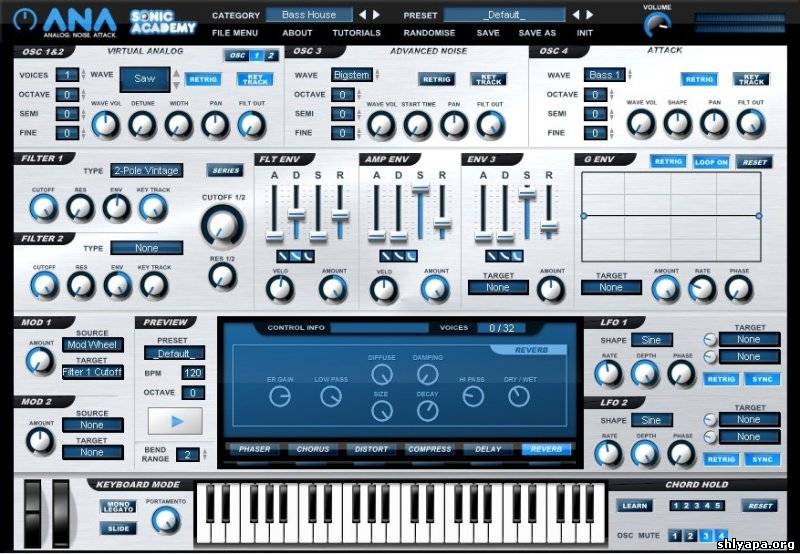The height and width of the screenshot is (554, 800).
Task: Open the Mod 1 source Mod Wheel dropdown
Action: click(92, 345)
